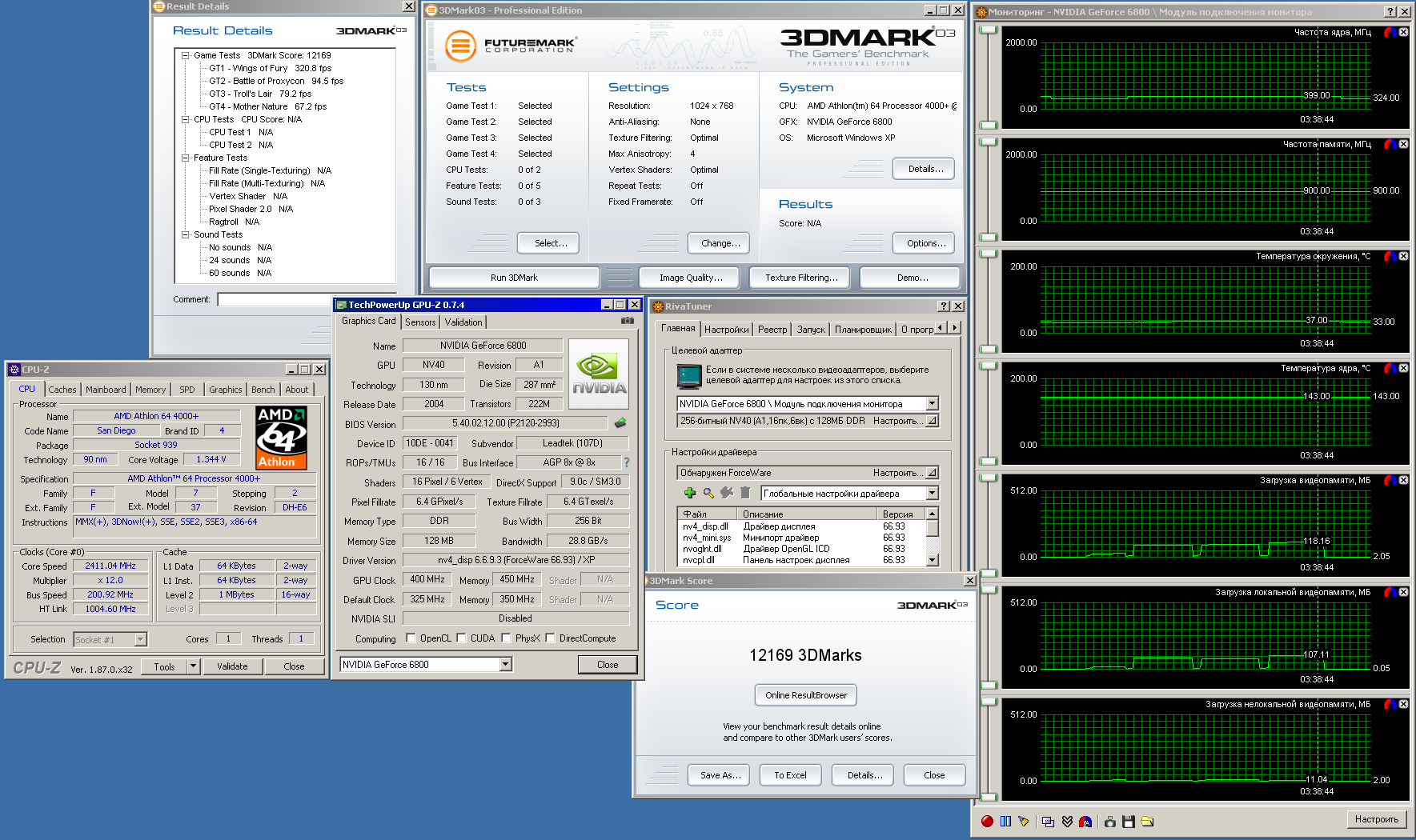Click the save floppy disk icon in monitoring toolbar

[x=1129, y=821]
